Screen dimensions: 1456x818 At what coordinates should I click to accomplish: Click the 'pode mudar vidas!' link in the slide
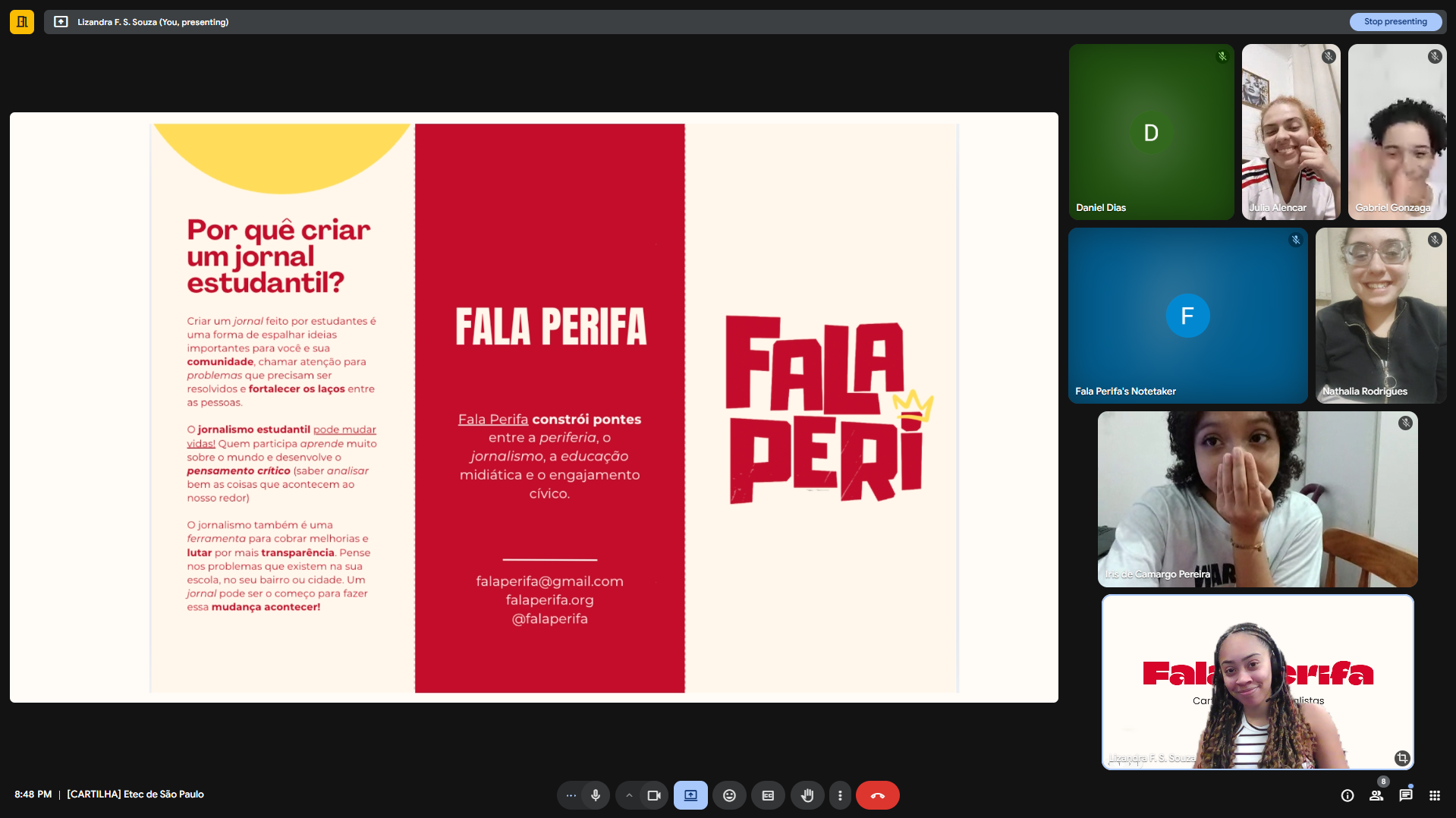coord(281,436)
